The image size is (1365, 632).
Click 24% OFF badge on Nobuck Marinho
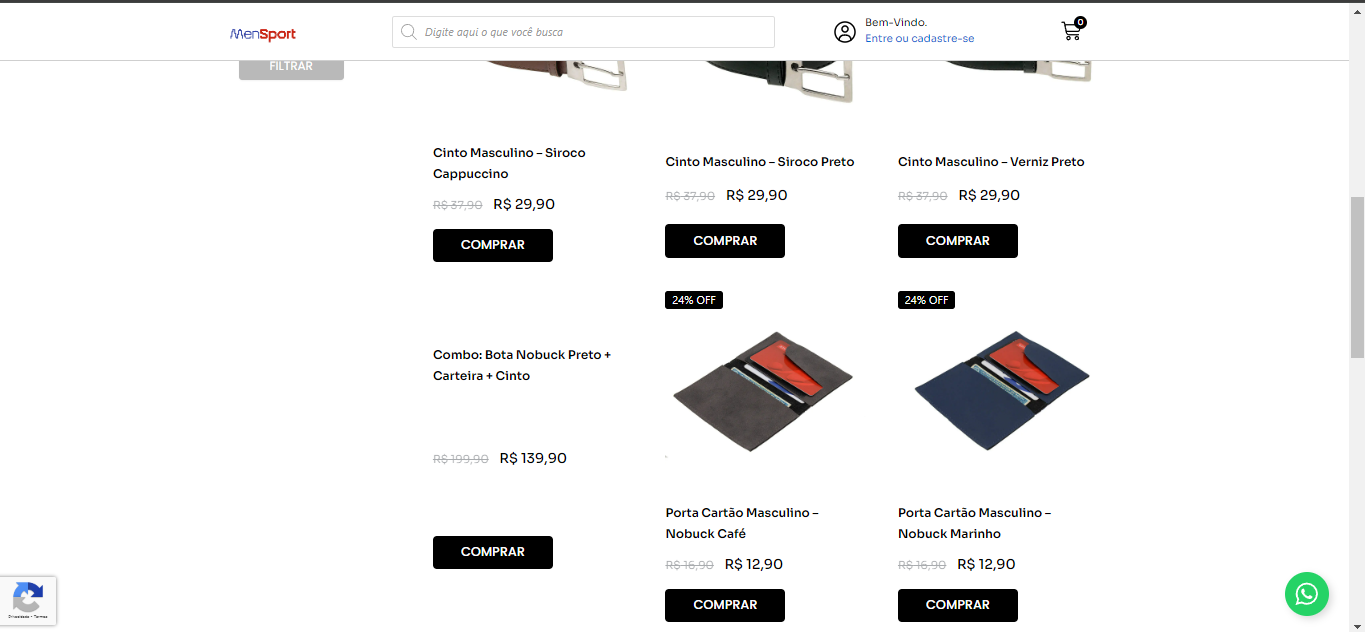926,300
